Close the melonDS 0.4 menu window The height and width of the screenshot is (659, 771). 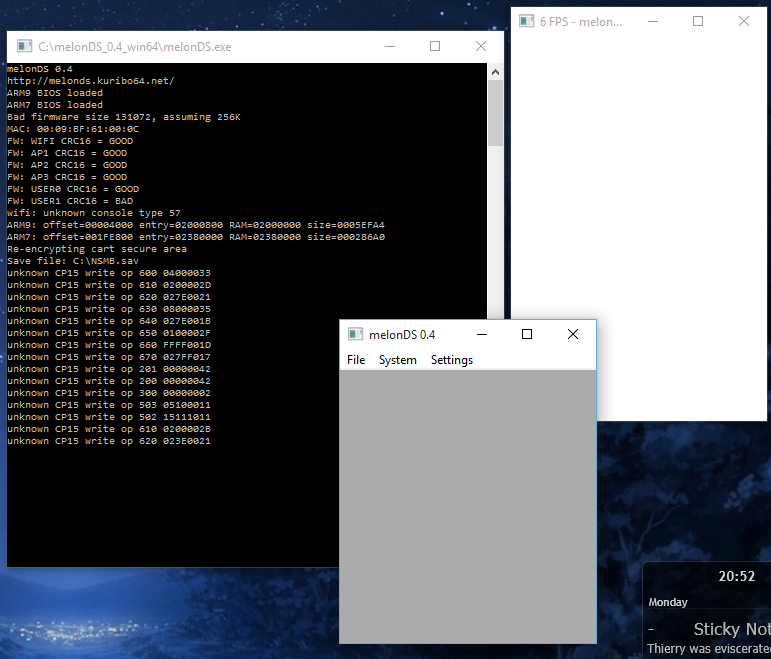(x=573, y=334)
